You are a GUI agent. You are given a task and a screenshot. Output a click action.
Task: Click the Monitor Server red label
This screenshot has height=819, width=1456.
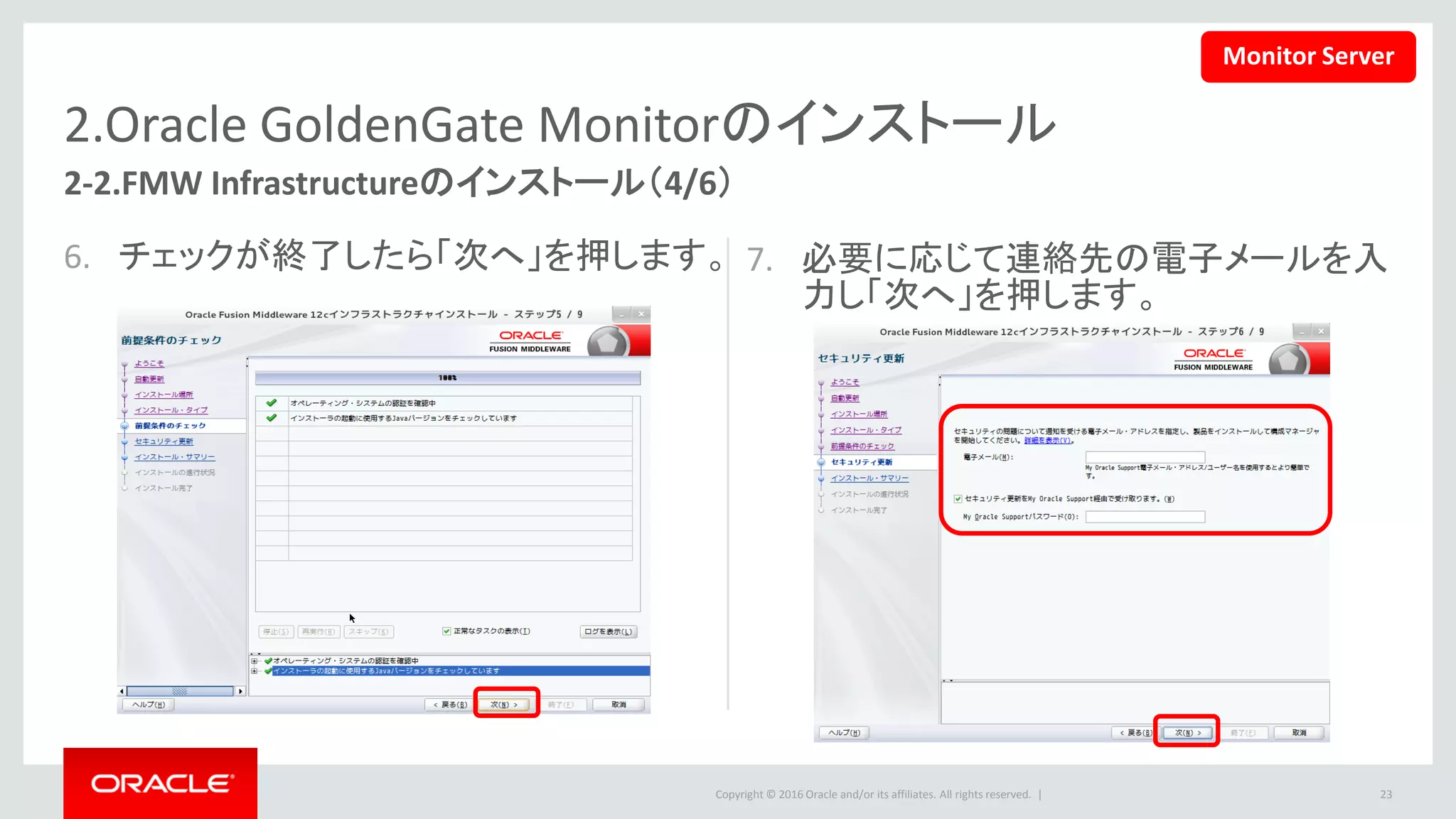coord(1308,56)
